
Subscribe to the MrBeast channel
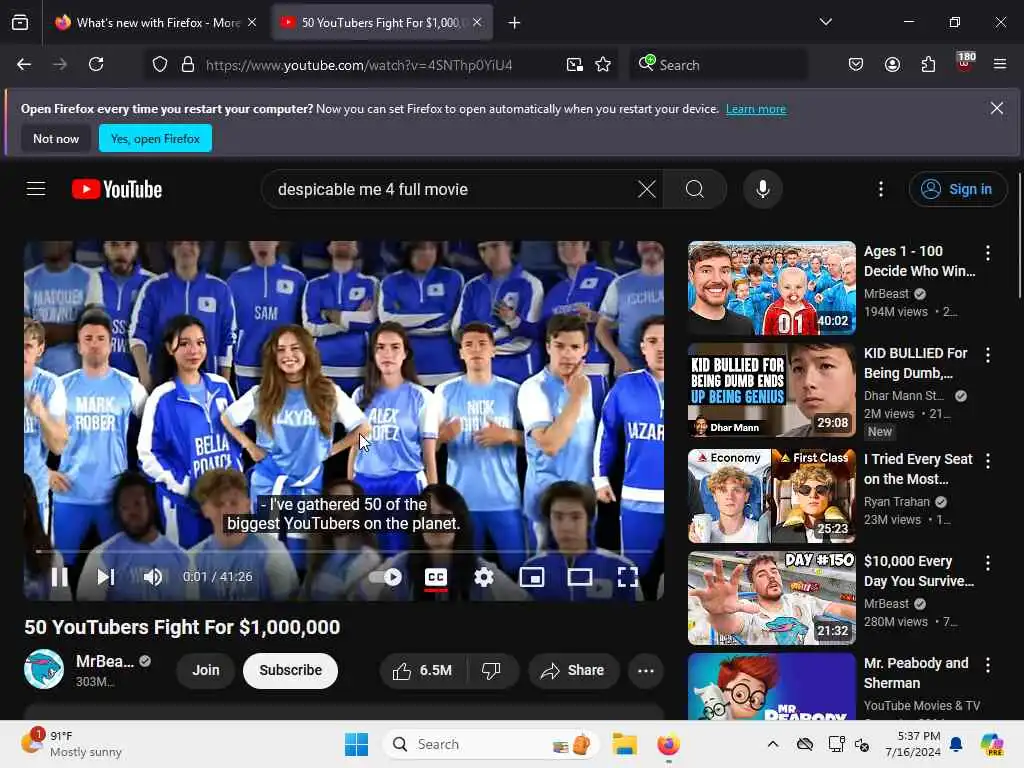tap(291, 671)
